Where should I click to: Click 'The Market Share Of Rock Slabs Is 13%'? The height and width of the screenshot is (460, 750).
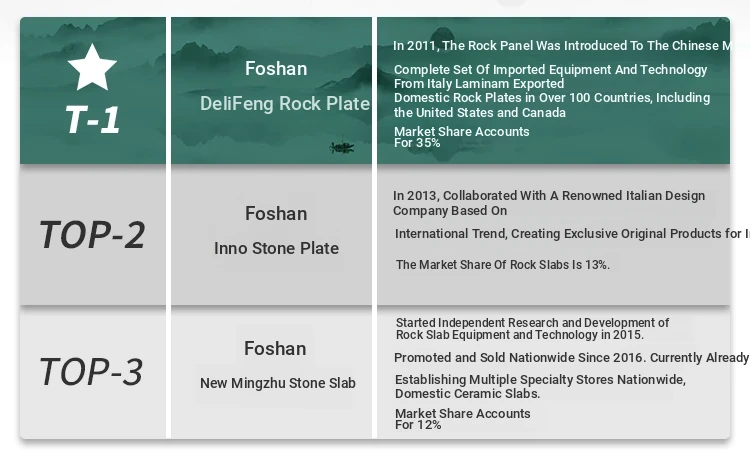click(x=503, y=265)
